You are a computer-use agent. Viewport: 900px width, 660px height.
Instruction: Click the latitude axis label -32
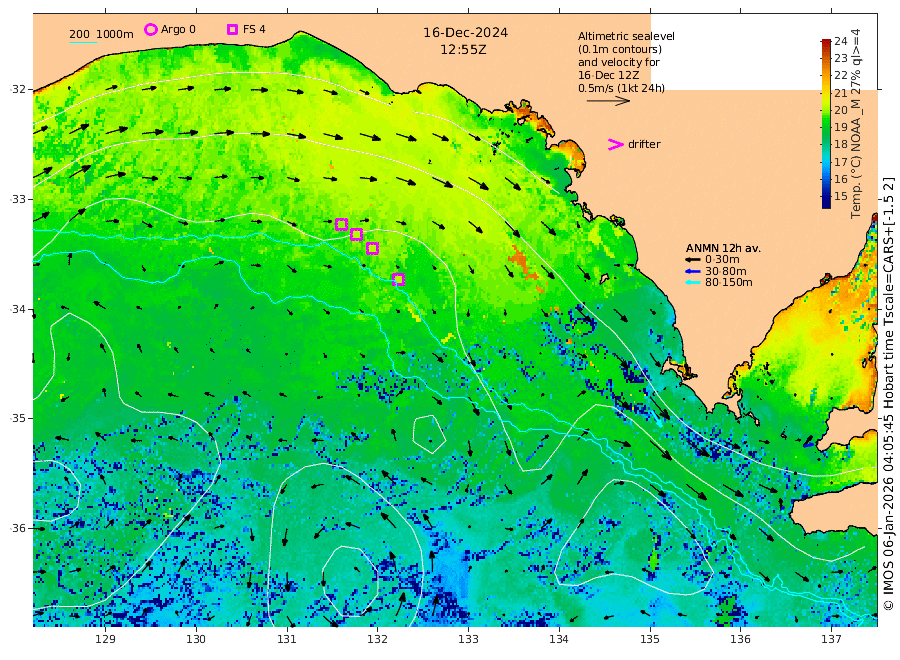coord(18,89)
